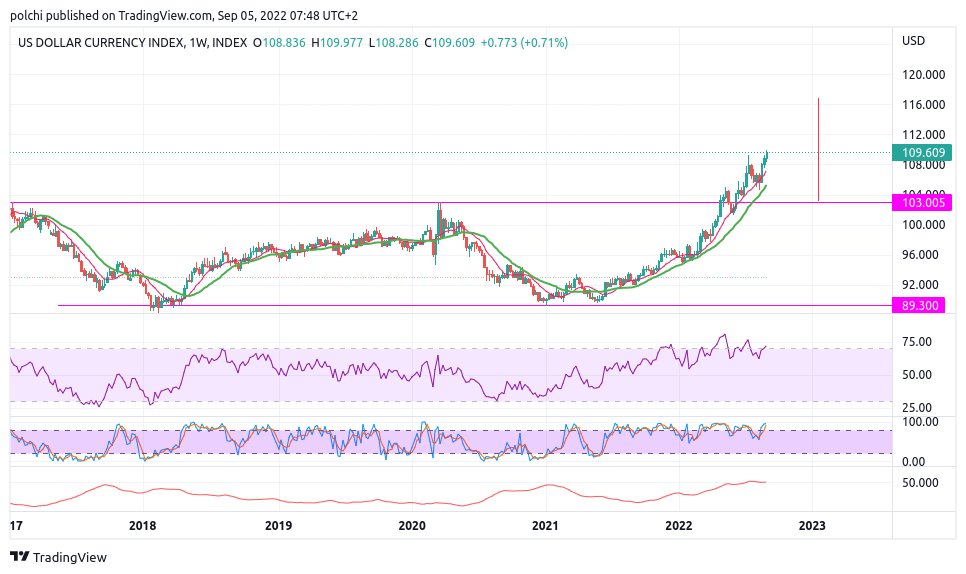
Task: Click the 120.000 price axis label
Action: pos(923,75)
